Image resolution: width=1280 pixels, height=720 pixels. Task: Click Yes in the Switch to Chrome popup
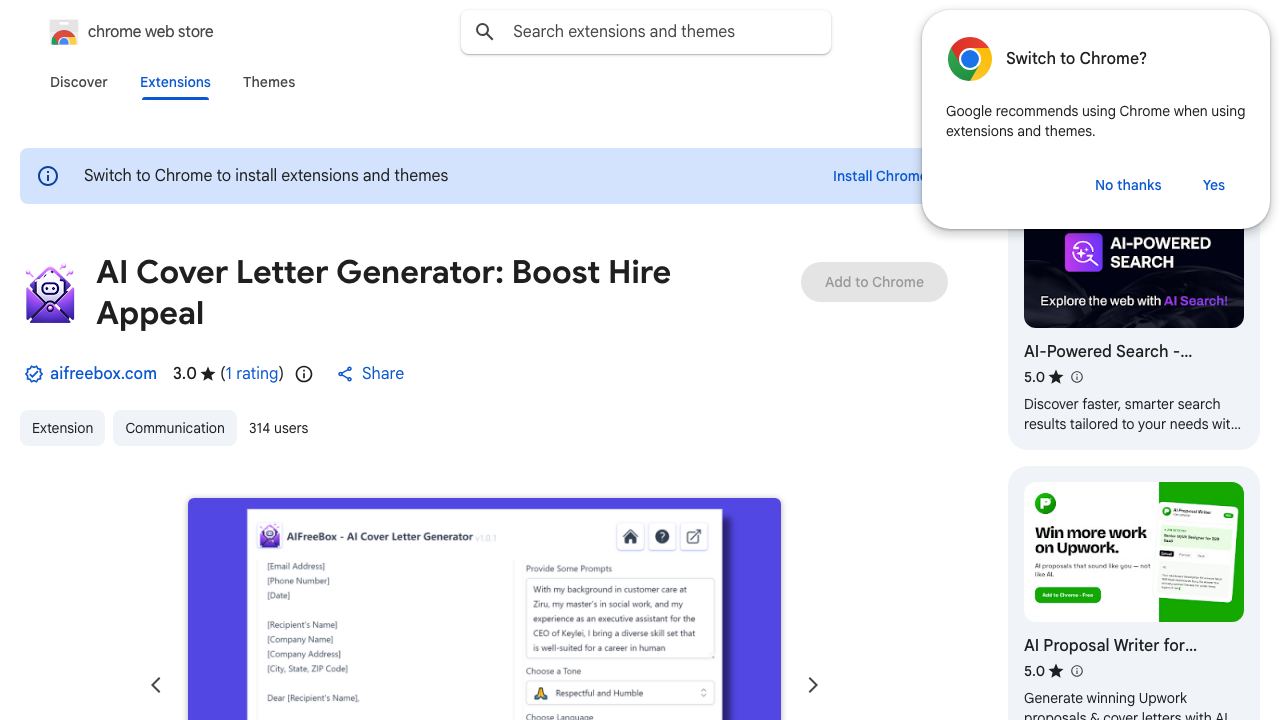tap(1214, 185)
